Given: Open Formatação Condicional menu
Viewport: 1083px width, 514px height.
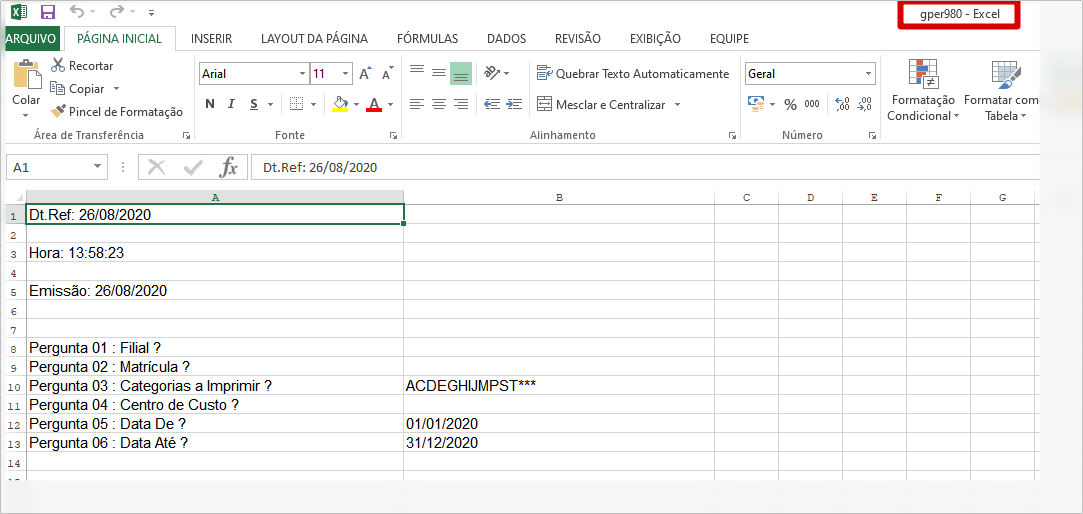Looking at the screenshot, I should [923, 91].
